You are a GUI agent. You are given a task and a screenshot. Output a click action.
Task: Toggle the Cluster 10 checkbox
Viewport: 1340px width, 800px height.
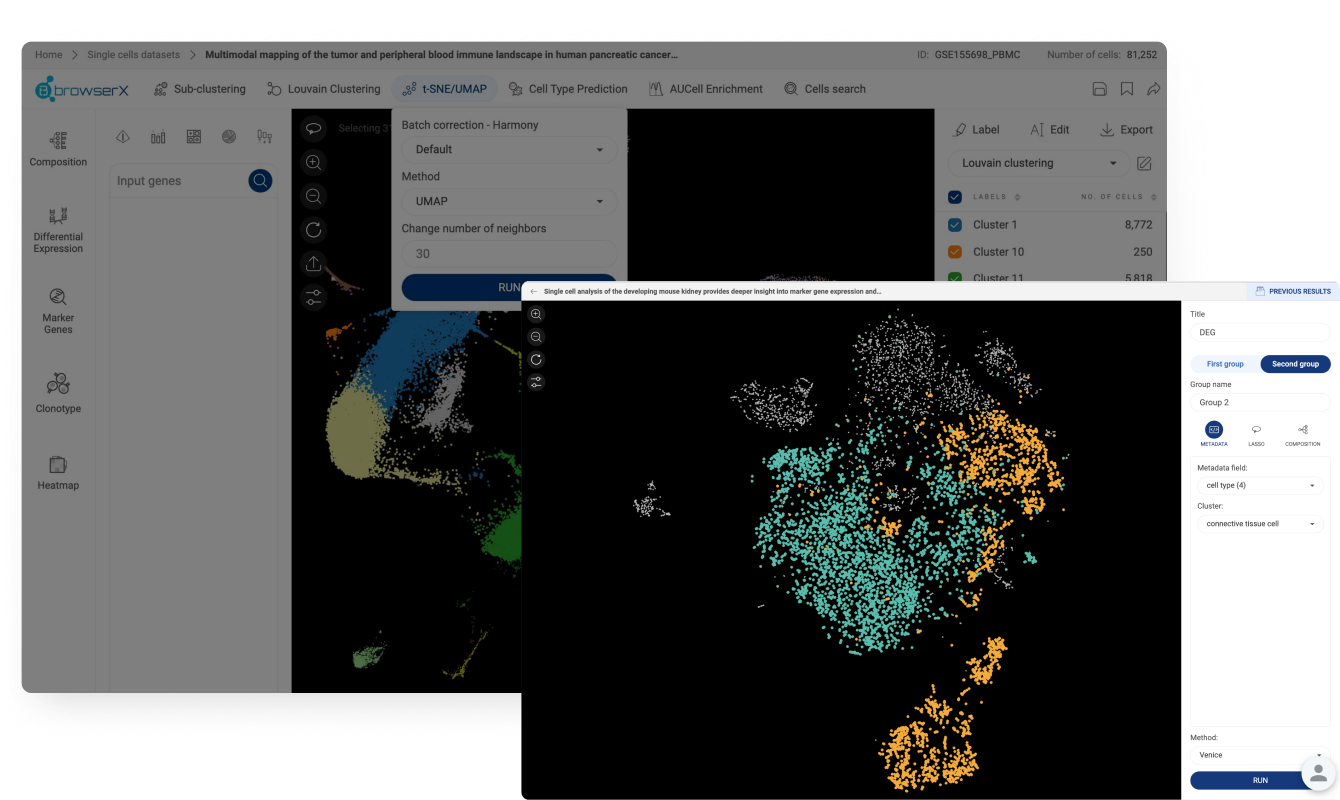pos(954,252)
